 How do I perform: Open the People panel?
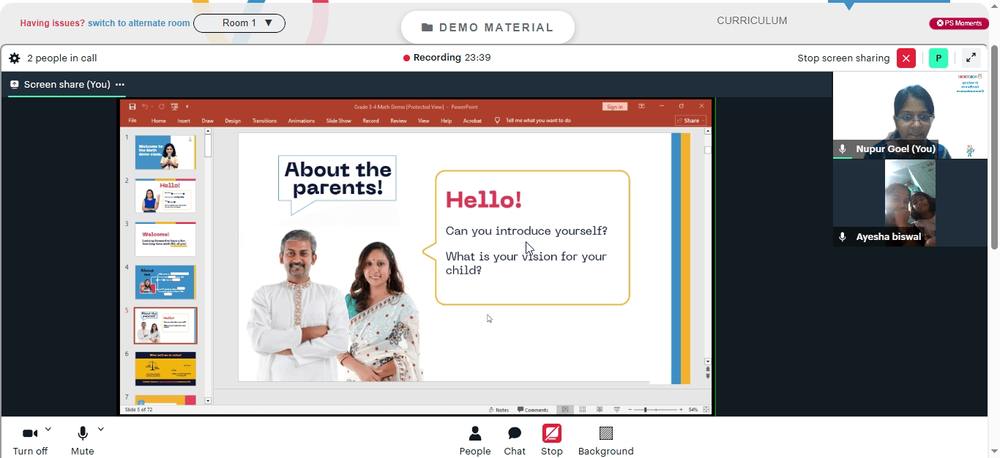(x=475, y=441)
